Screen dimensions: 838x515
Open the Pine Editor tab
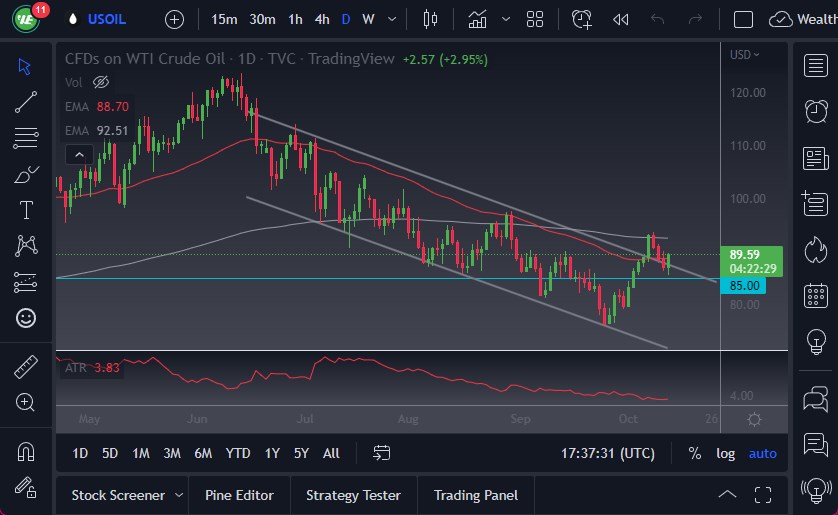tap(239, 495)
